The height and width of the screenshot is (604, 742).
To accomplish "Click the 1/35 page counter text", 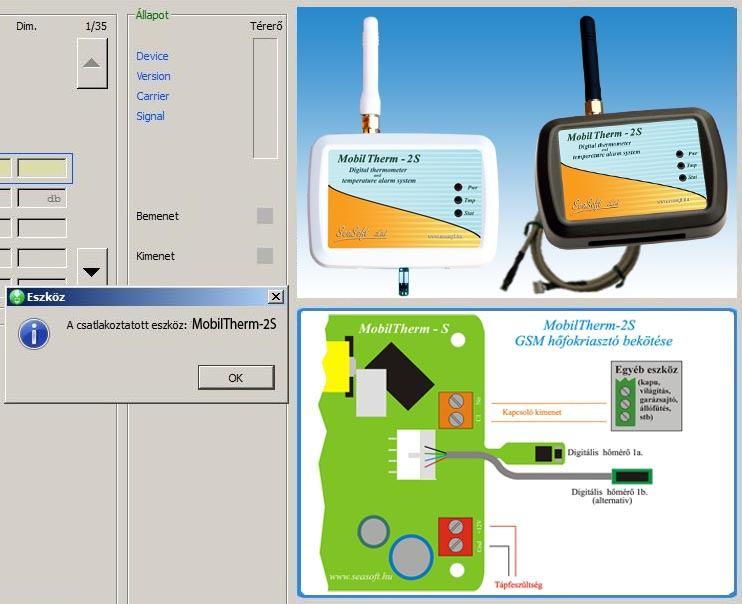I will [x=96, y=26].
